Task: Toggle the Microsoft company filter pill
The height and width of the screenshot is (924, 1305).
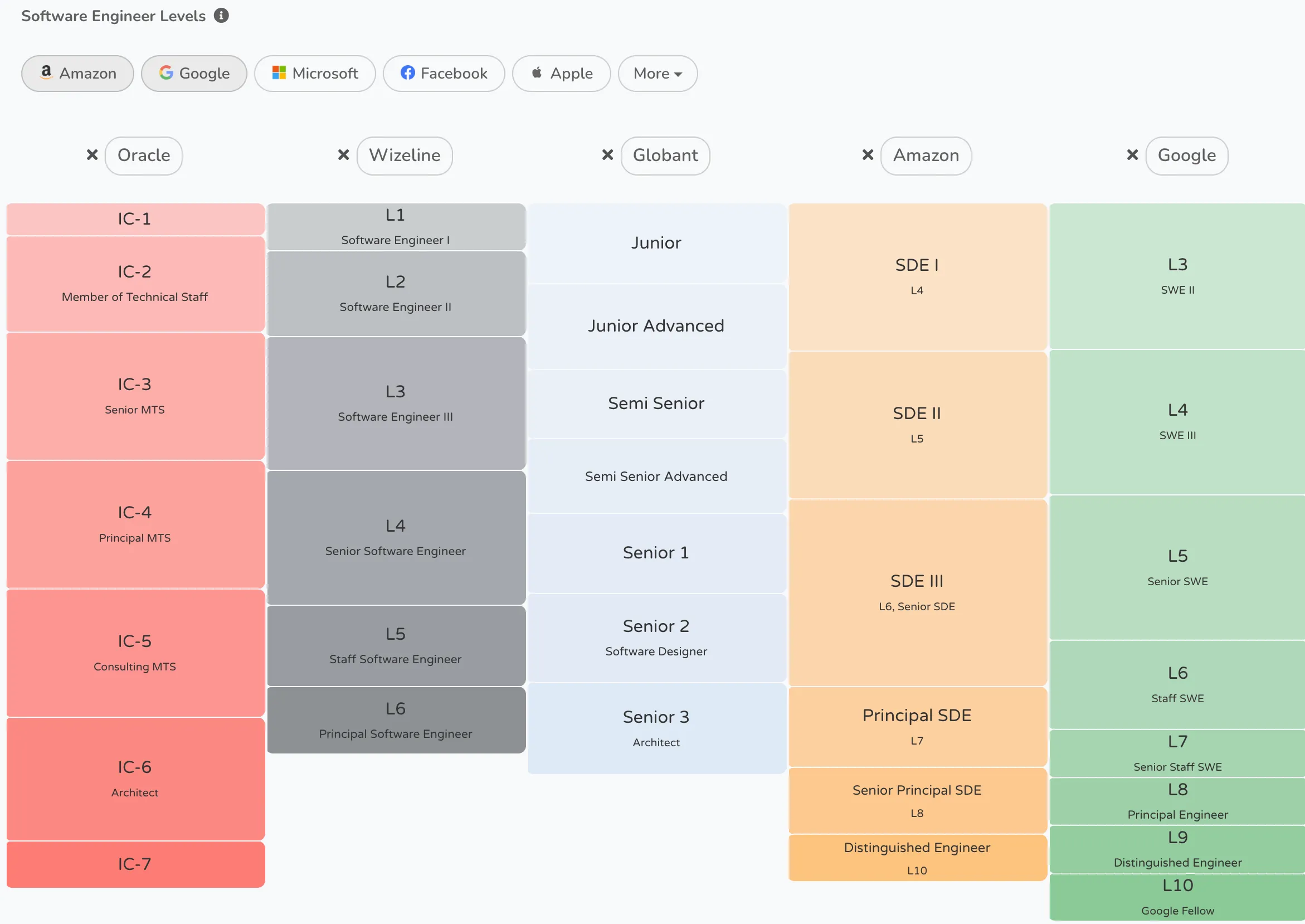Action: coord(315,74)
